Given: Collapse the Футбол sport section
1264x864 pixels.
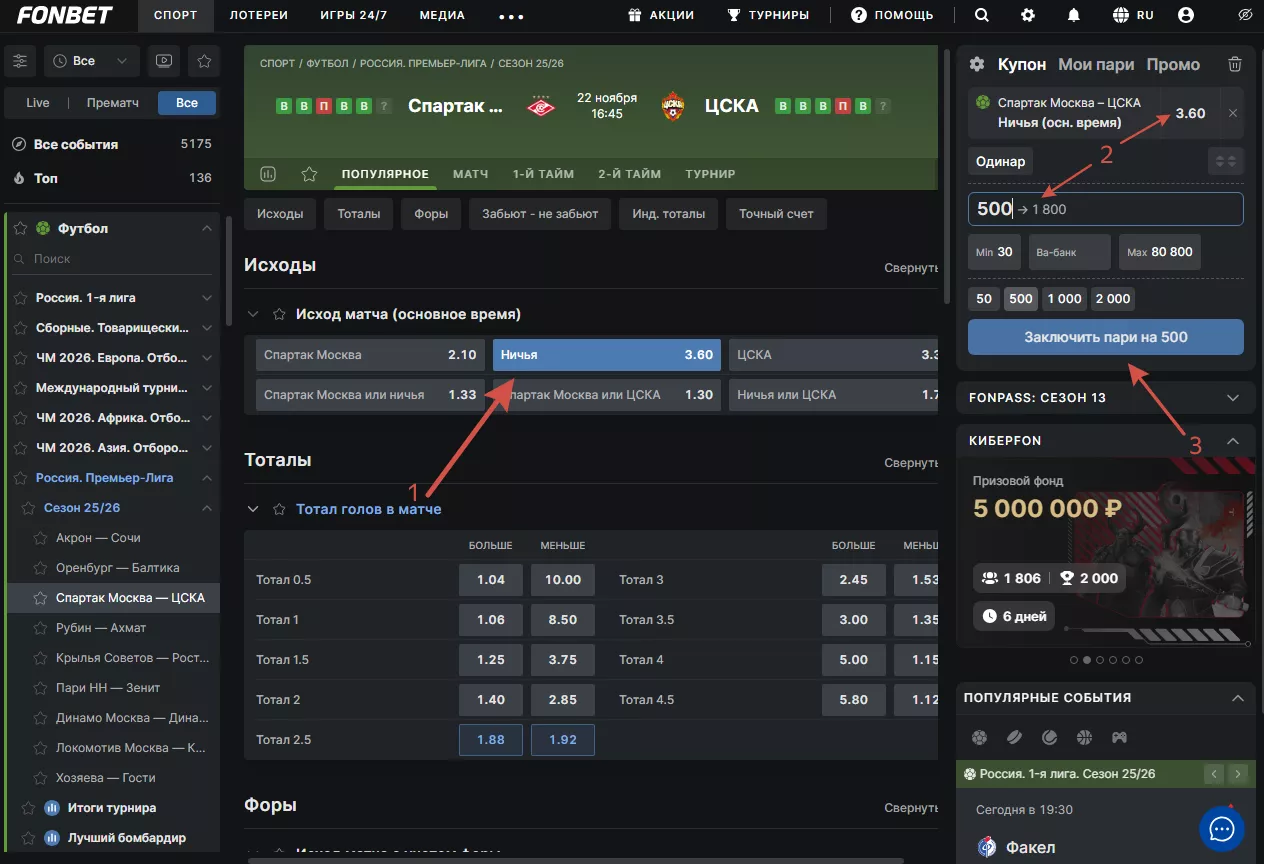Looking at the screenshot, I should [207, 229].
